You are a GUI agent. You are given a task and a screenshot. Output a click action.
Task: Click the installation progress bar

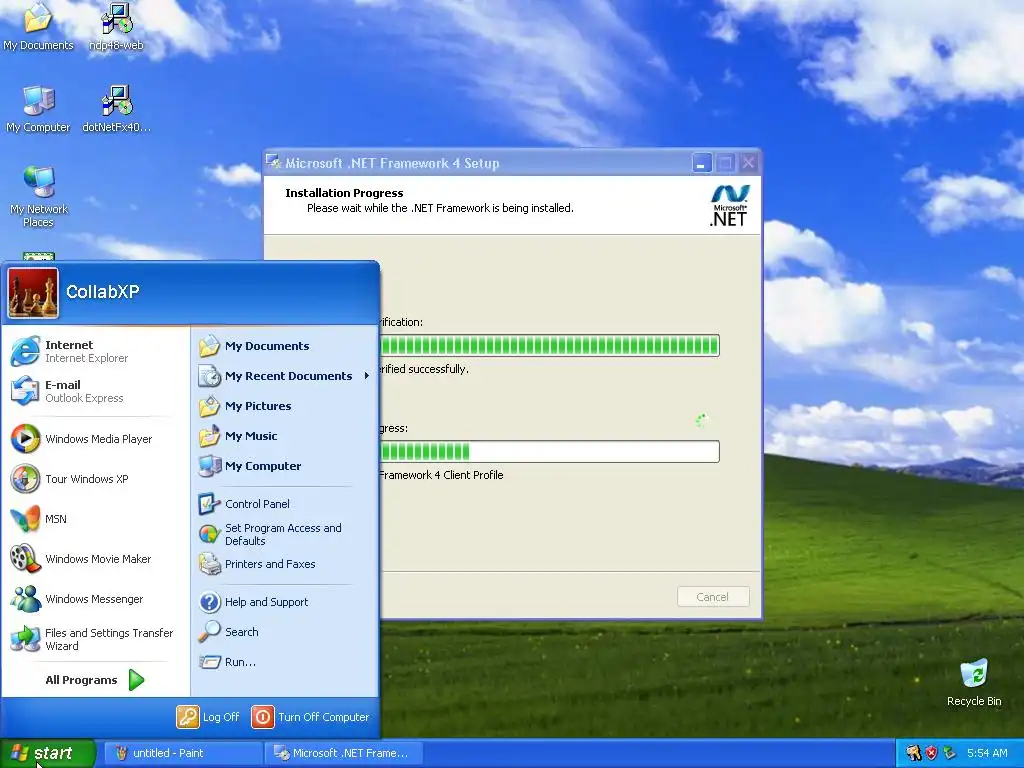pyautogui.click(x=549, y=451)
